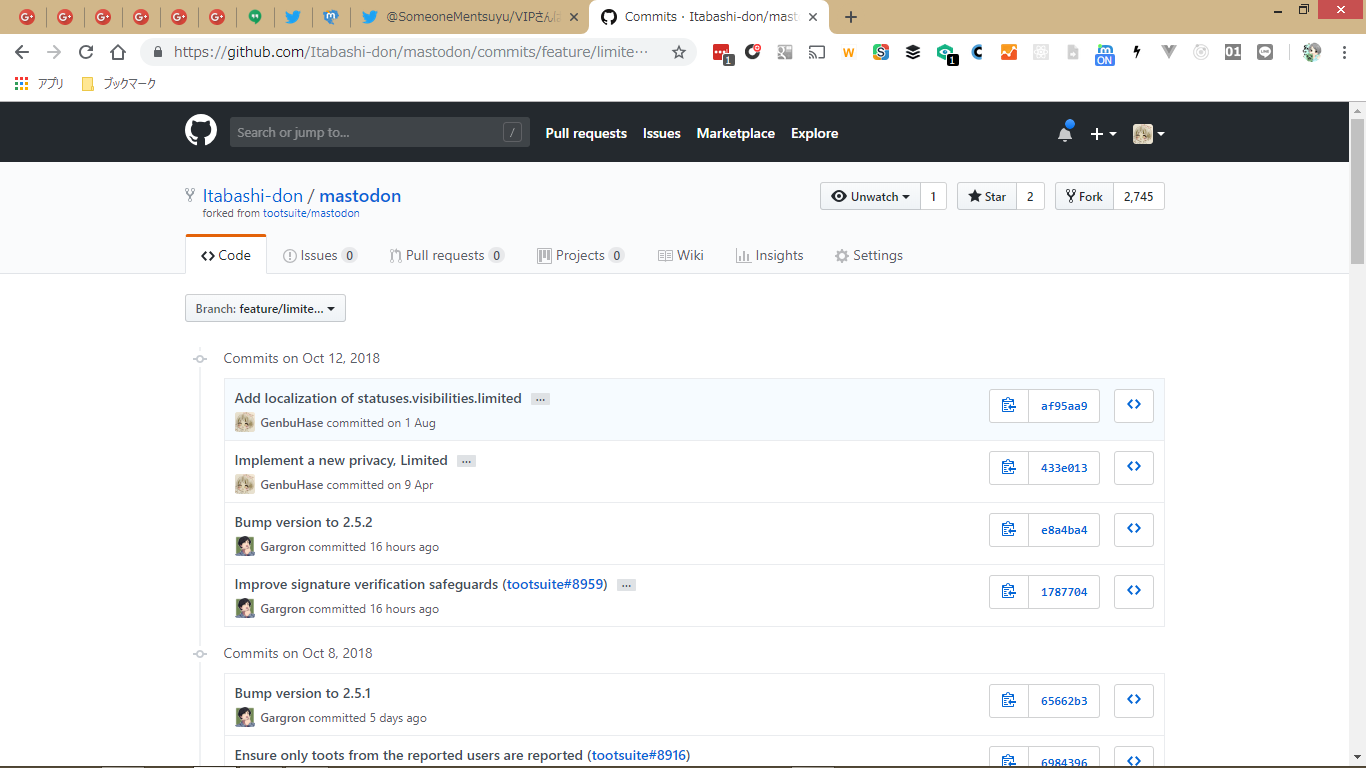Screen dimensions: 1366x768
Task: Click the browser home button
Action: 118,52
